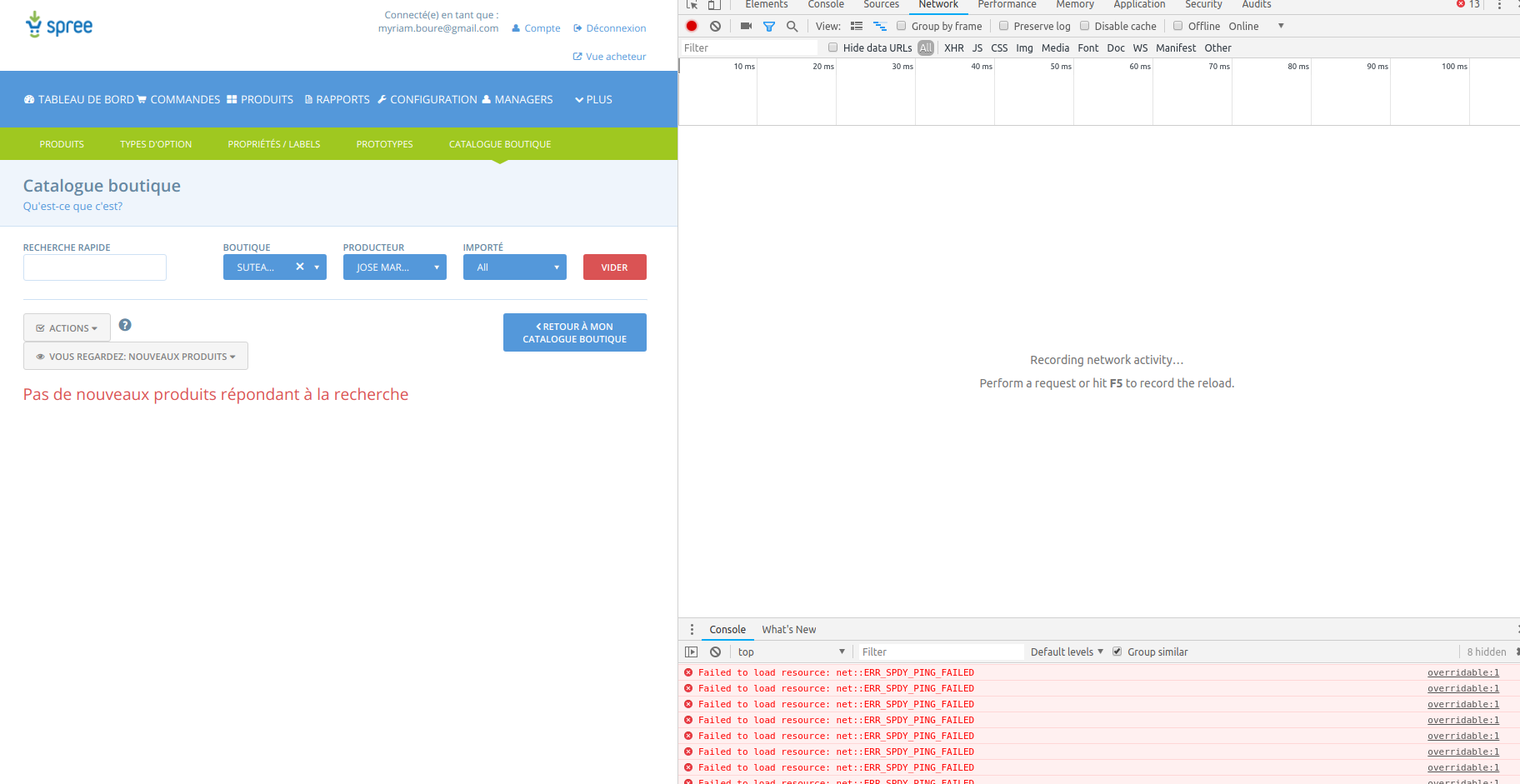Open network search magnifier
1520x784 pixels.
tap(792, 26)
